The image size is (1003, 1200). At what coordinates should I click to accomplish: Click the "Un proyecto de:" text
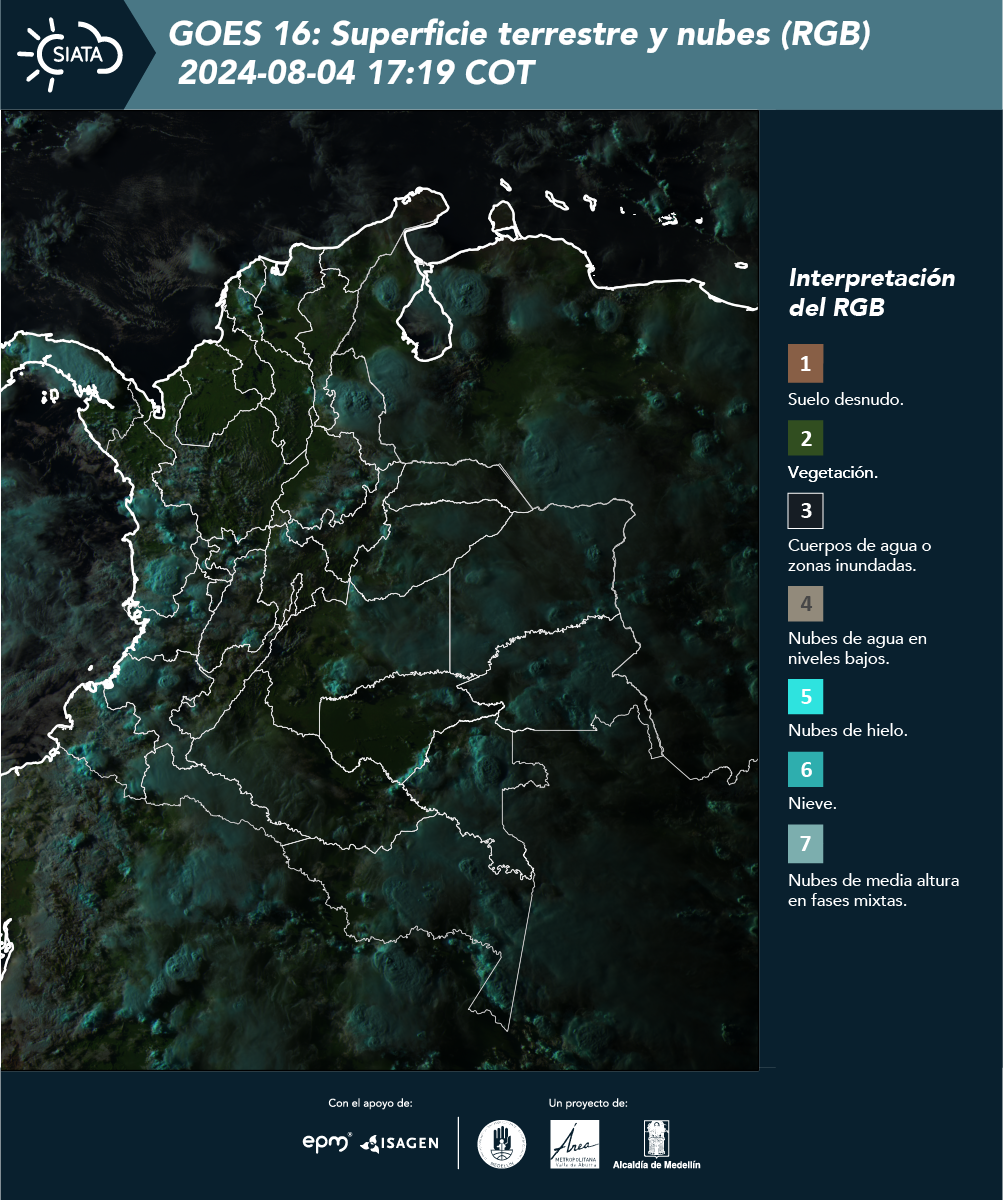point(588,1103)
